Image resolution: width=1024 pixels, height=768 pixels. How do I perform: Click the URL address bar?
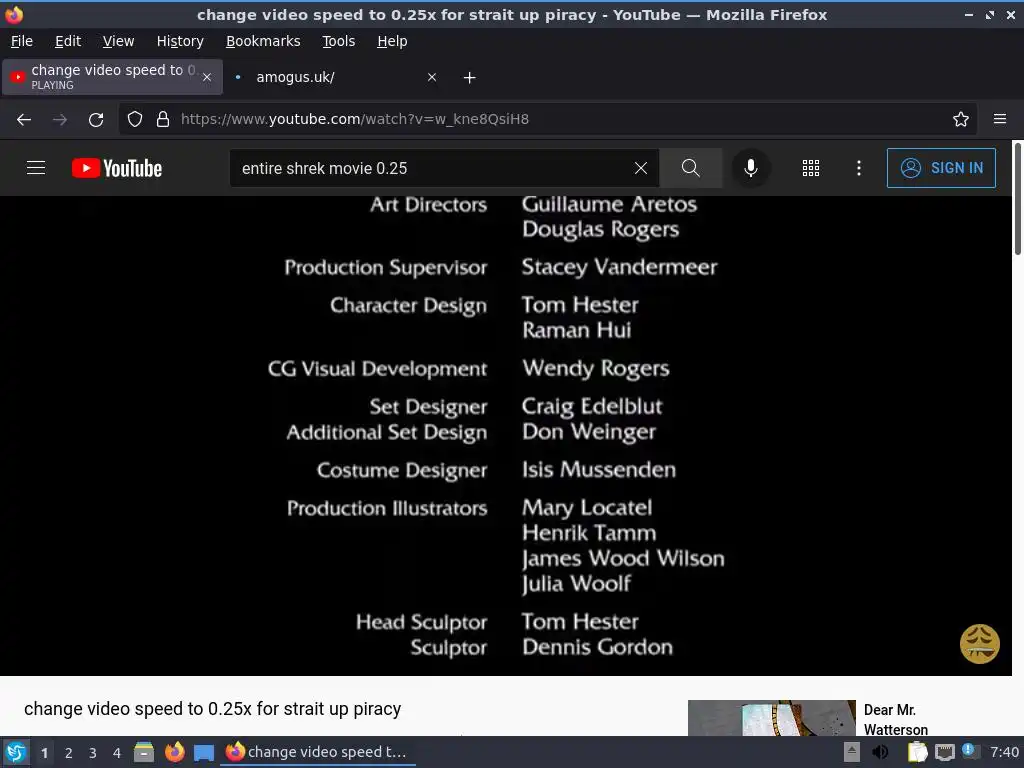[547, 119]
